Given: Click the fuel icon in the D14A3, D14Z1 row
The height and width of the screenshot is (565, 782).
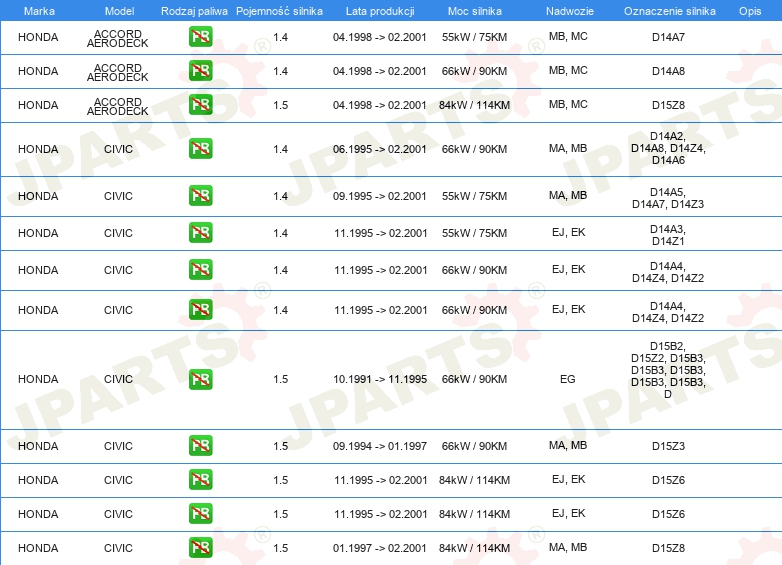Looking at the screenshot, I should click(200, 232).
